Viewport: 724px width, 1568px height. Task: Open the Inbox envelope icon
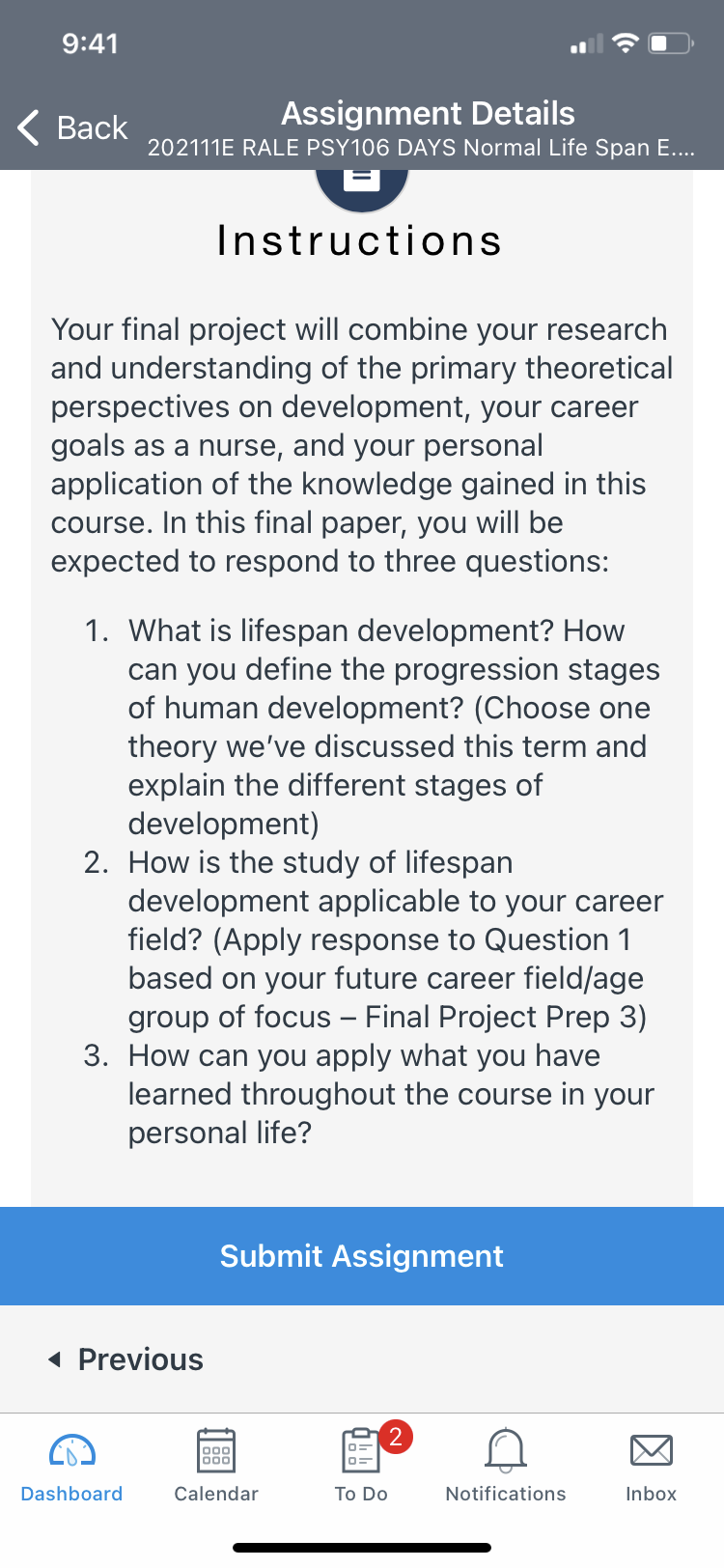coord(652,1450)
